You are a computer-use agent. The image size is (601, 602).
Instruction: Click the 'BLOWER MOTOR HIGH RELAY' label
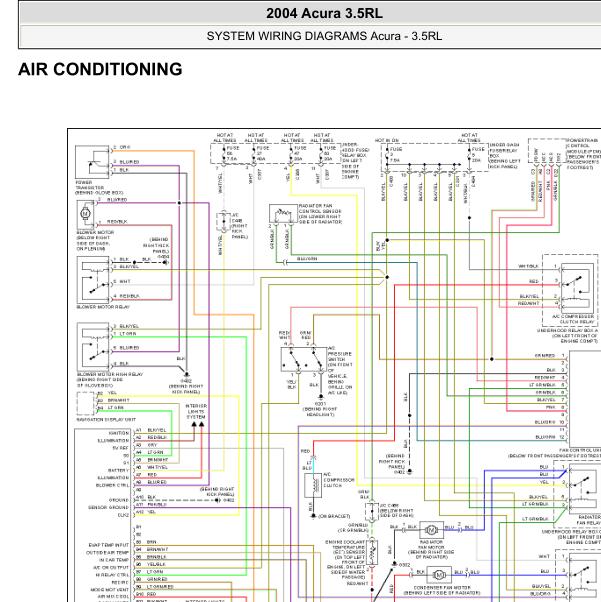[x=110, y=374]
